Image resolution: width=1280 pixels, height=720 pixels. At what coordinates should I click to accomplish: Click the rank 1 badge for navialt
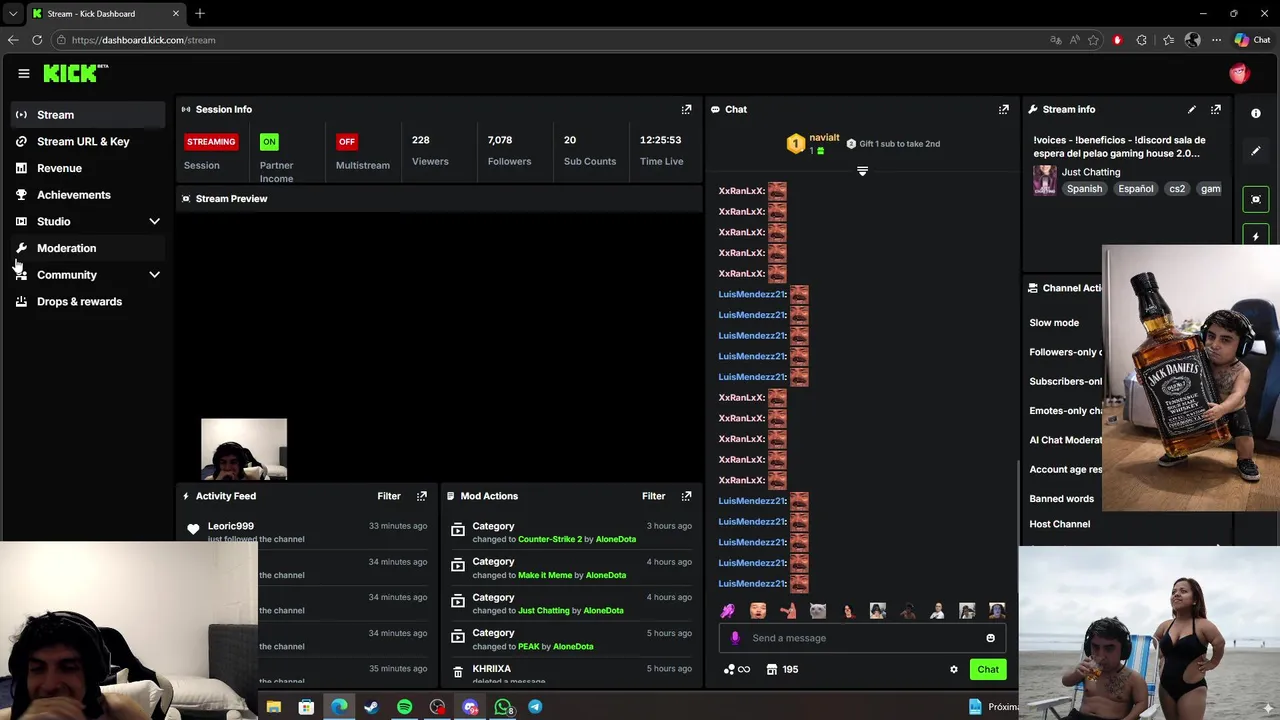795,144
